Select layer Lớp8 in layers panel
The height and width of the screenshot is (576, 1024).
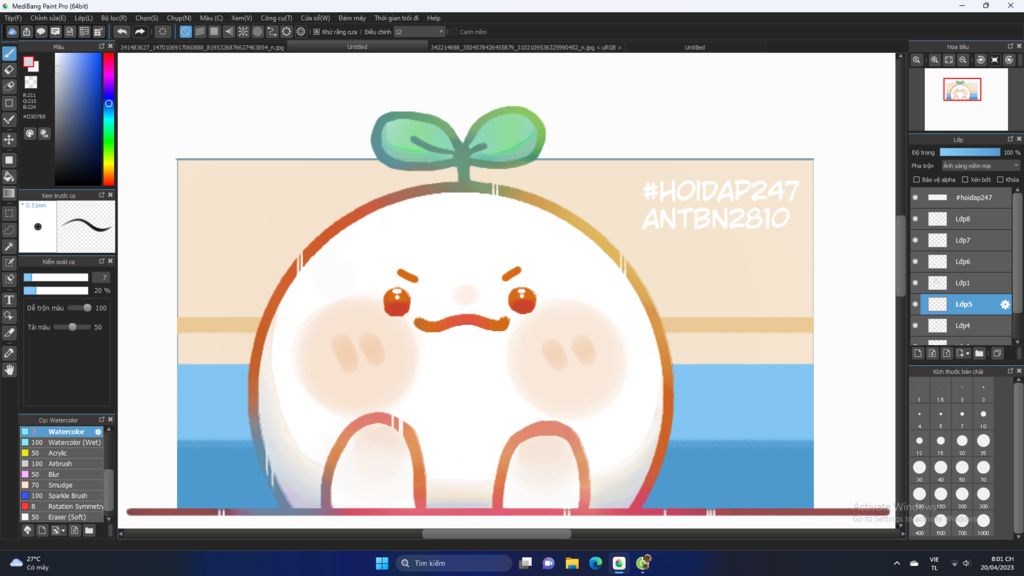[x=962, y=219]
